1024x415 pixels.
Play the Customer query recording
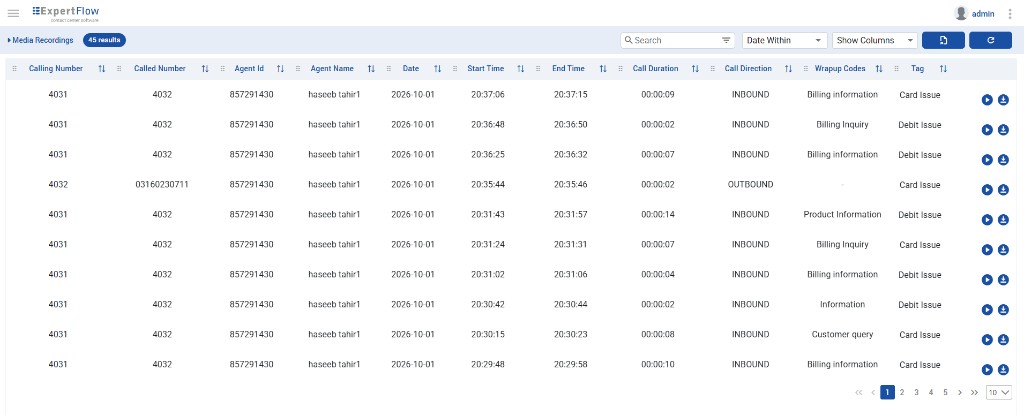(x=987, y=340)
